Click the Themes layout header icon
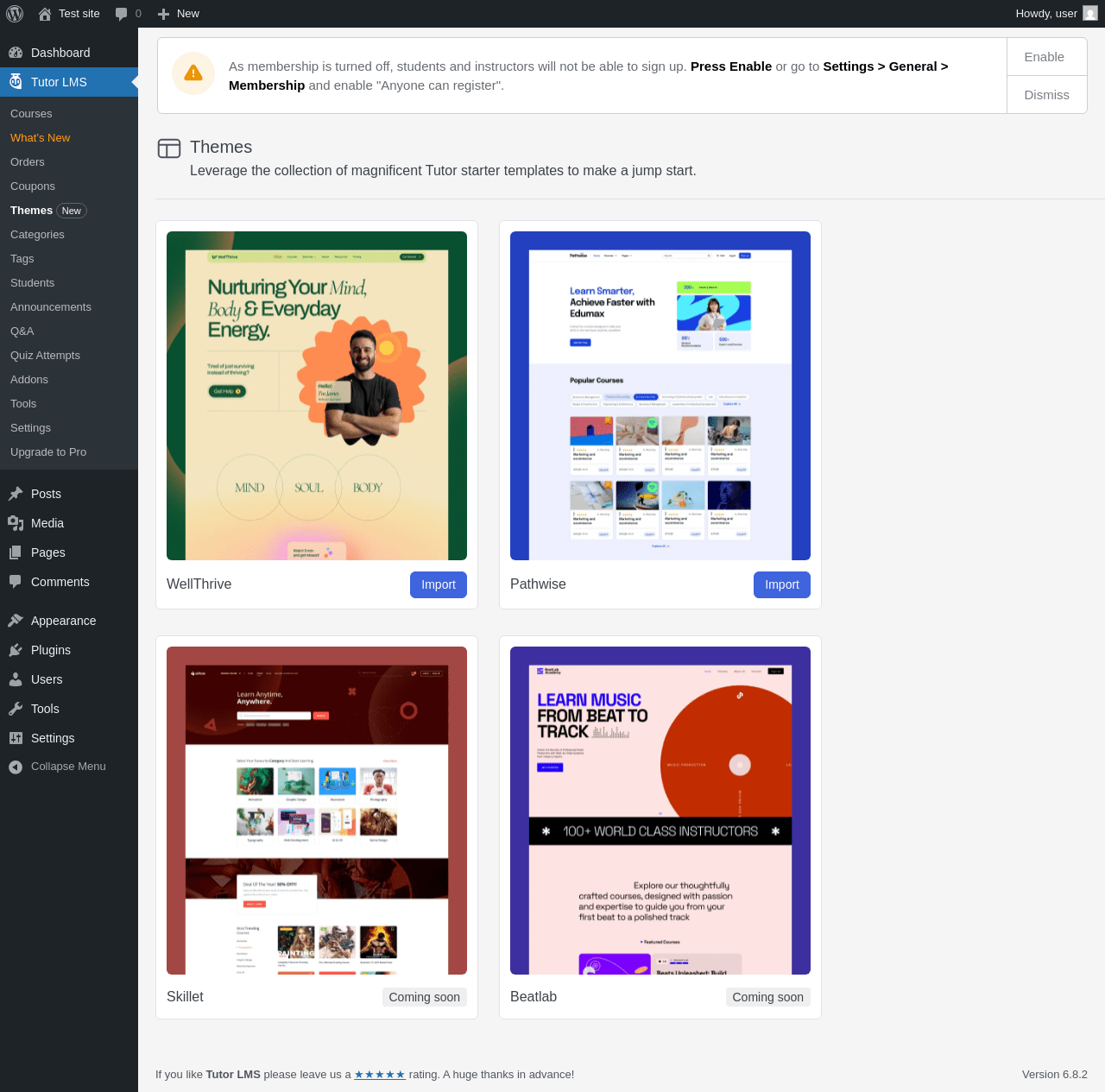Image resolution: width=1105 pixels, height=1092 pixels. [x=169, y=148]
